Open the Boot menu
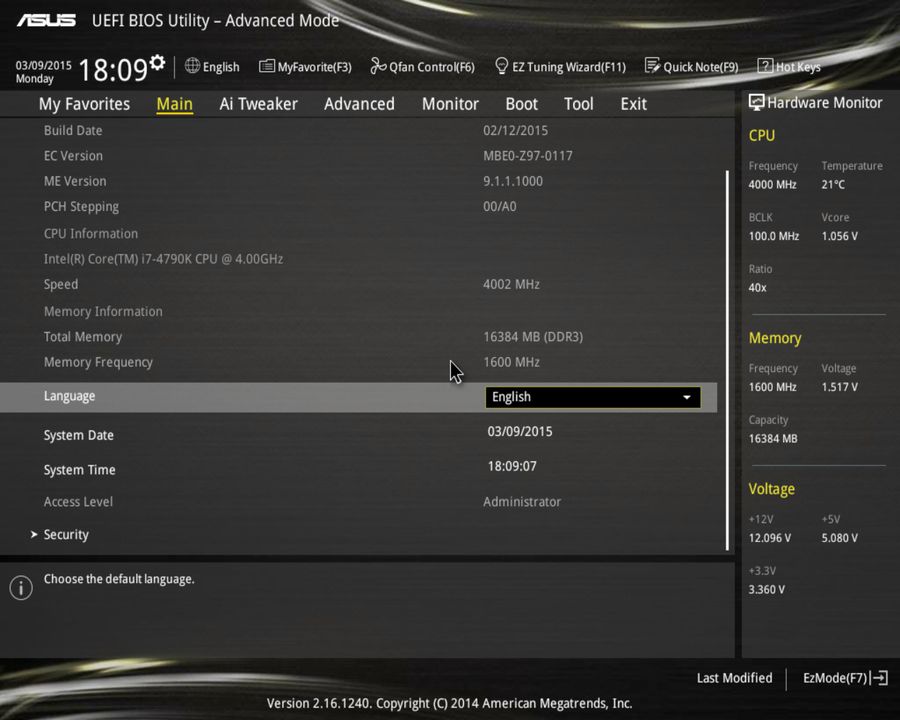Screen dimensions: 900x720 tap(521, 104)
